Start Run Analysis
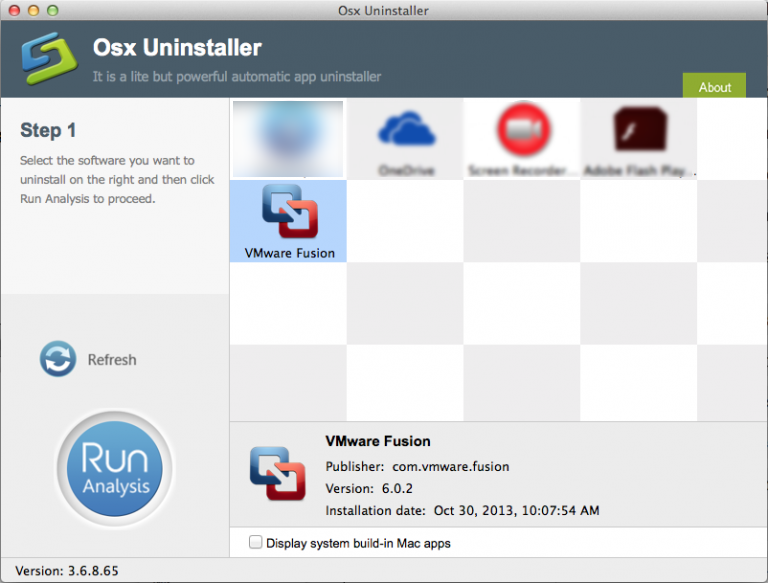 (115, 468)
